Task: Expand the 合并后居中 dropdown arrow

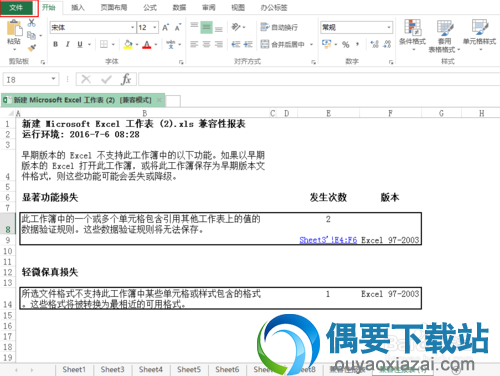Action: [311, 44]
